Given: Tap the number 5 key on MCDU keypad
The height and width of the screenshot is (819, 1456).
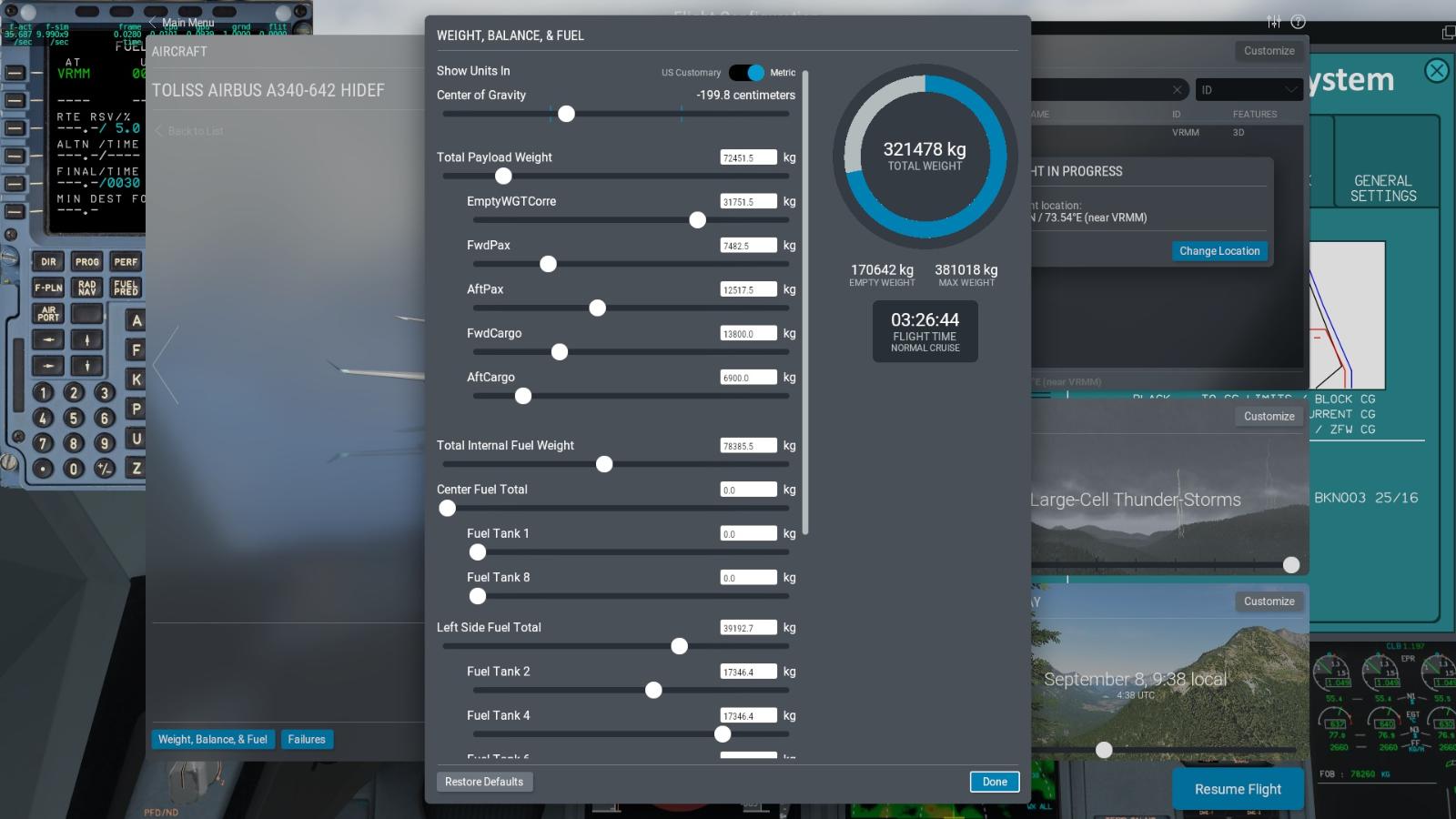Looking at the screenshot, I should coord(74,419).
